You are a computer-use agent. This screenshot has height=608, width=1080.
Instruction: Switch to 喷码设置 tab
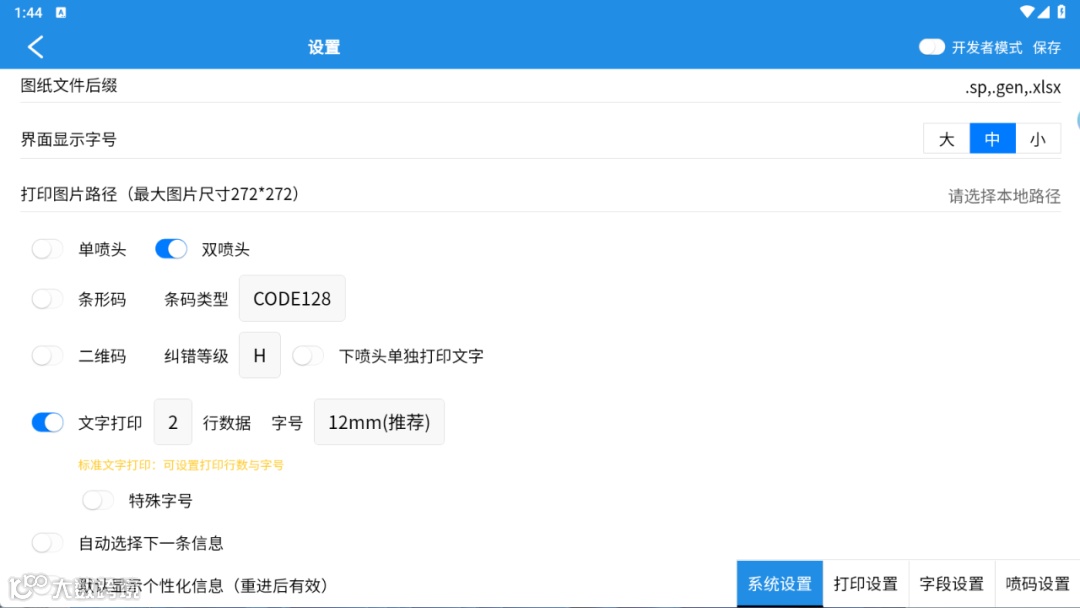(1037, 584)
